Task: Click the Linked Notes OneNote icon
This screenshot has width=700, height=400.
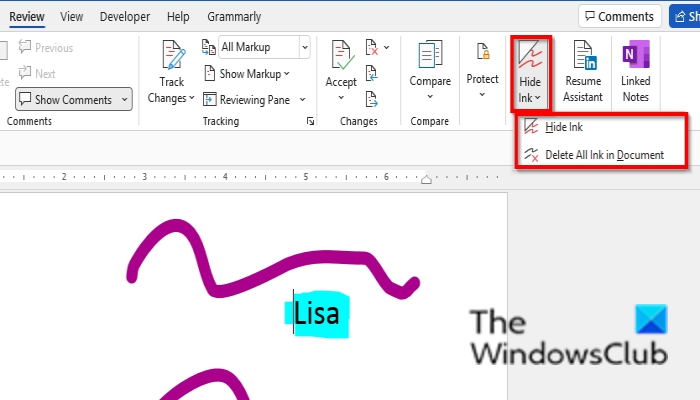Action: (636, 54)
